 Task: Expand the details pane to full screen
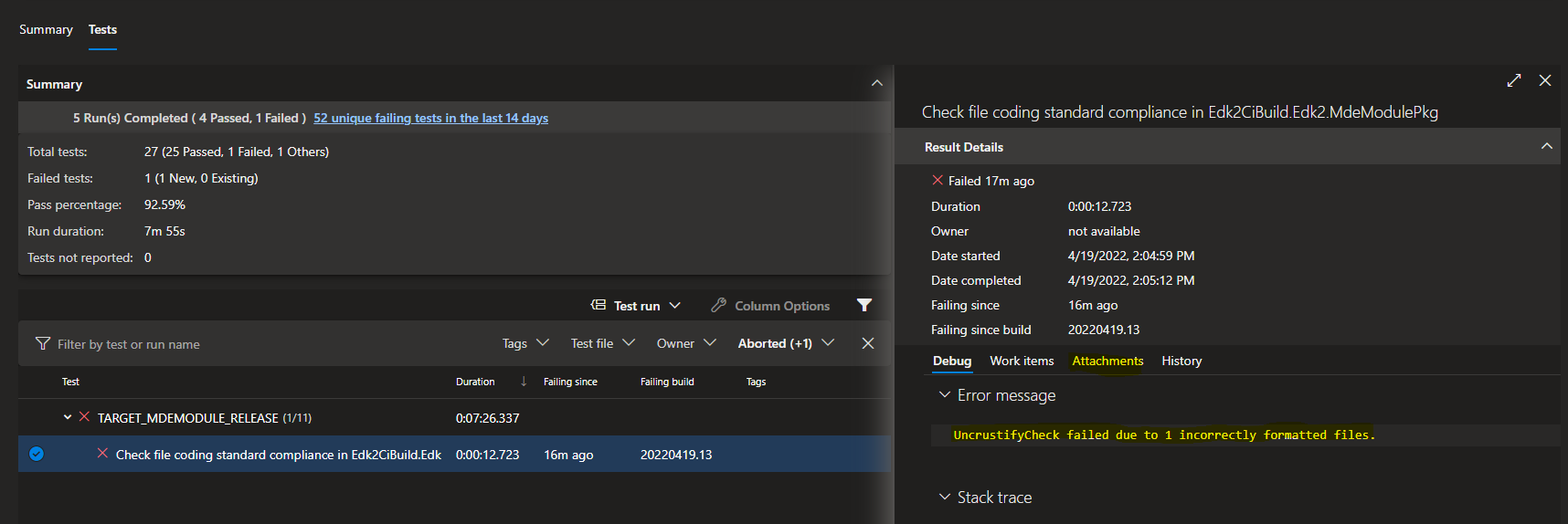tap(1514, 80)
